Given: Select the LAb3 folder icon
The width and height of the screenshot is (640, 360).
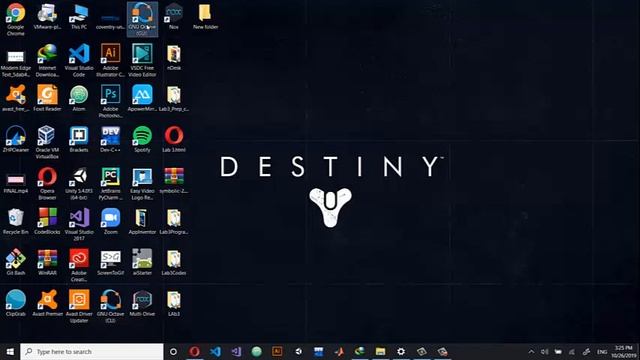Looking at the screenshot, I should coord(174,302).
